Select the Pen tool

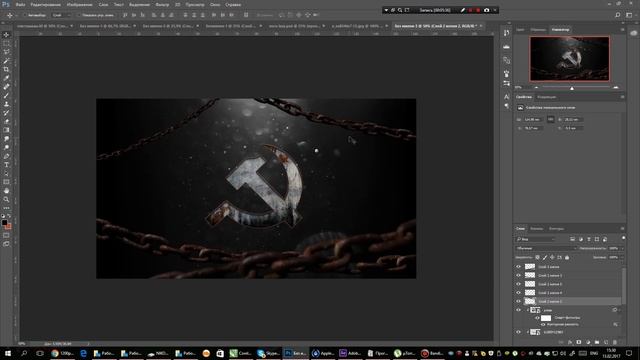click(x=6, y=156)
